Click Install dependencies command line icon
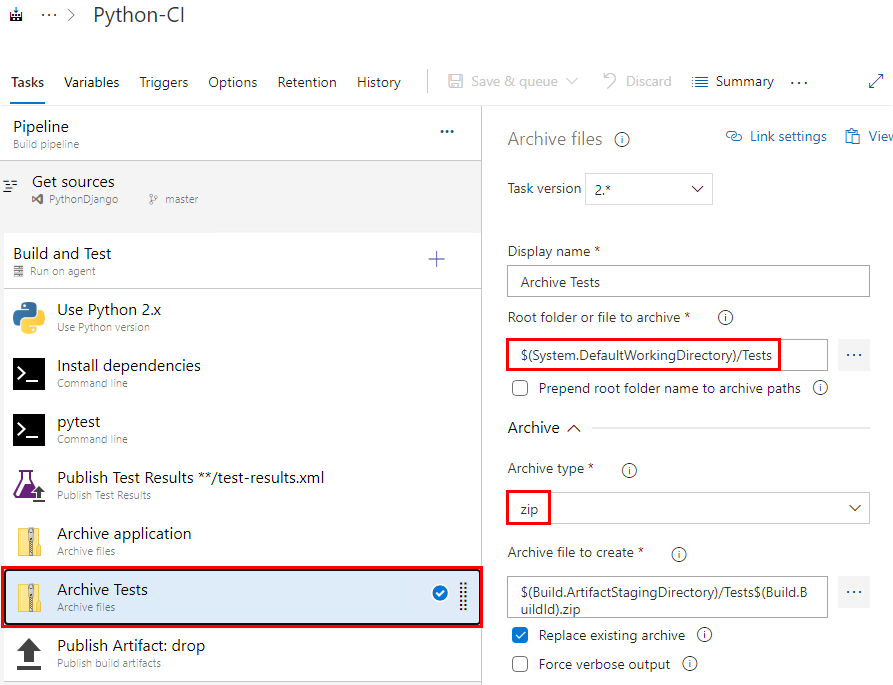Screen dimensions: 893x685 coord(29,374)
